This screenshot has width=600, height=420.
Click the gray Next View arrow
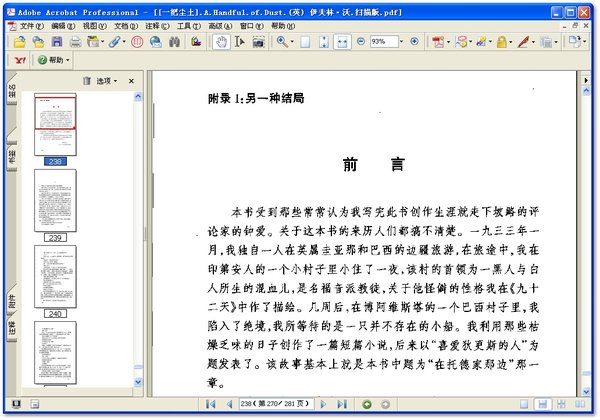(x=386, y=404)
